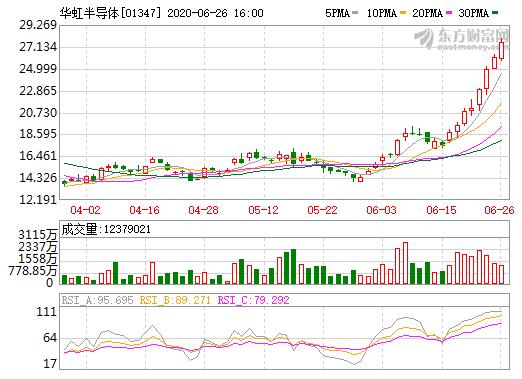522x379 pixels.
Task: Pick the green swatch next to 30PMA
Action: [495, 13]
